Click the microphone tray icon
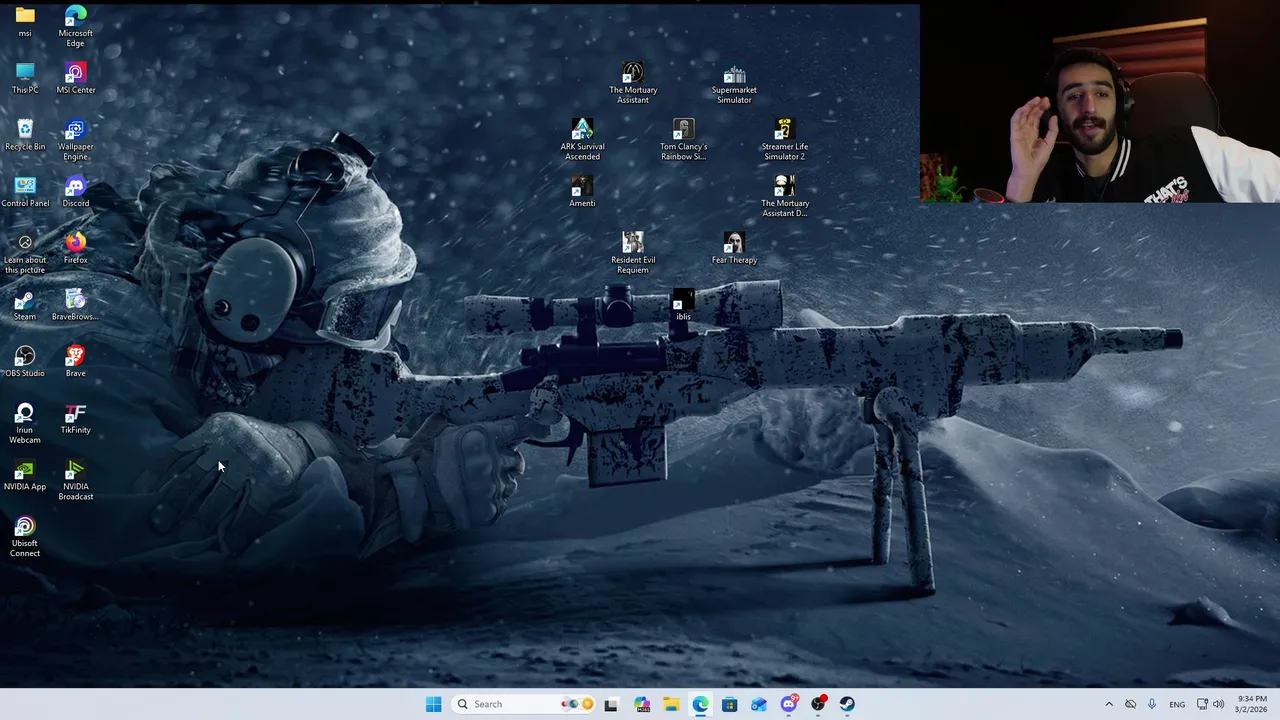This screenshot has width=1280, height=720. tap(1152, 704)
